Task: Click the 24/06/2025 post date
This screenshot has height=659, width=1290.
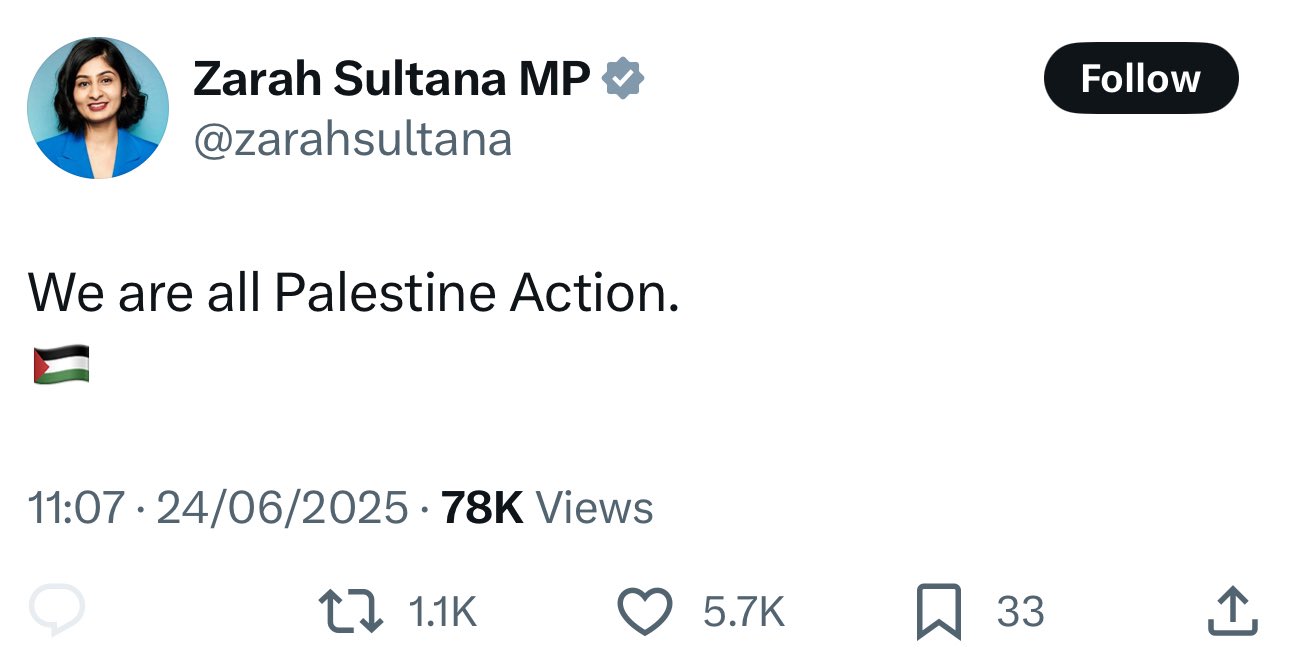Action: (x=282, y=508)
